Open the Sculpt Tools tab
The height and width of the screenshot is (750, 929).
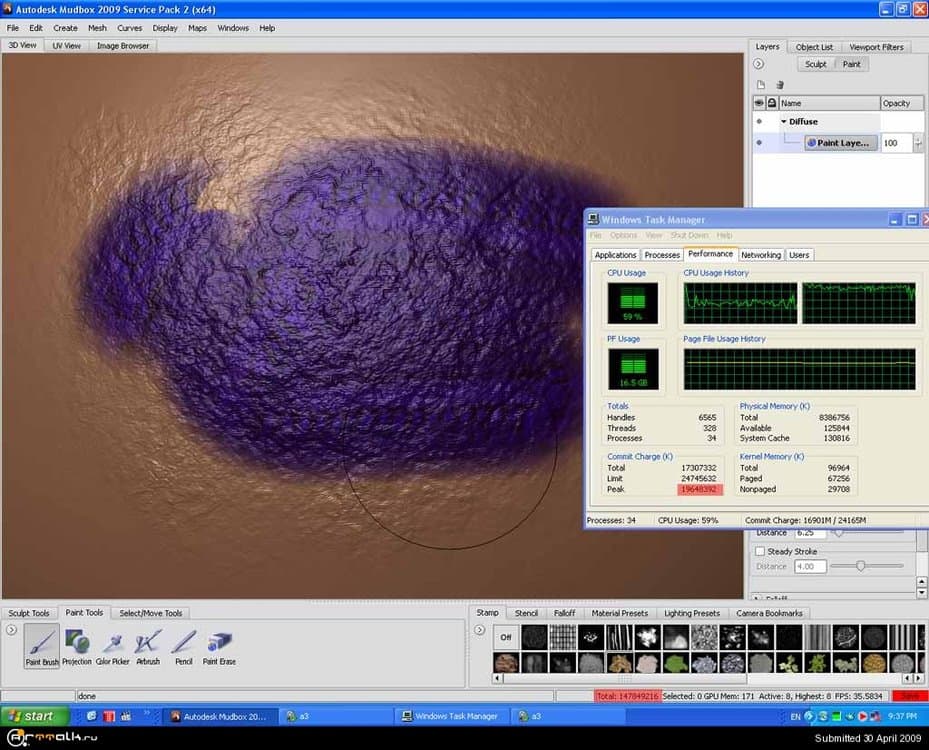click(29, 613)
